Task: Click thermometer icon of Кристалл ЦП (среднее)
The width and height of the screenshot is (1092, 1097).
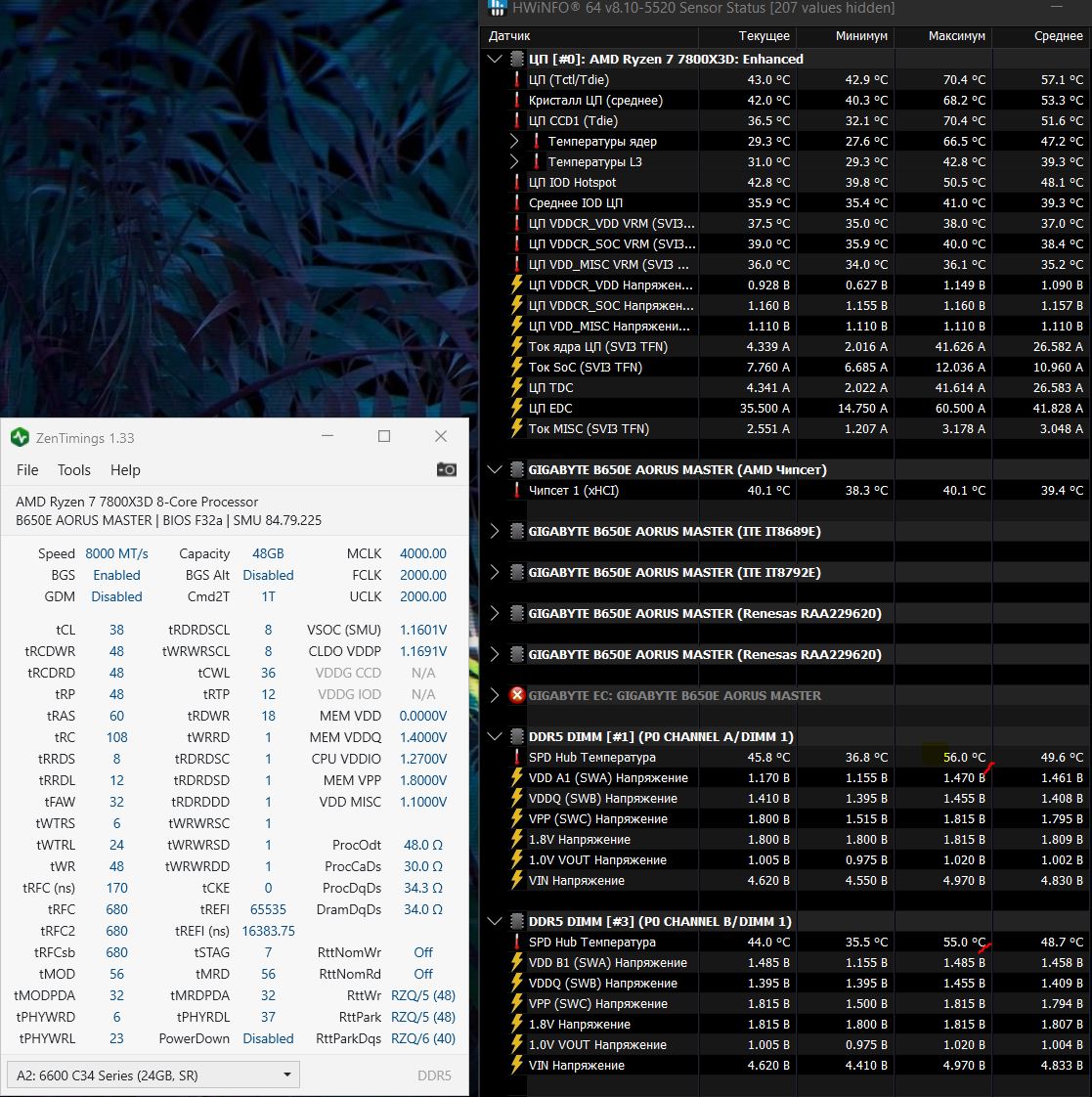Action: tap(517, 100)
